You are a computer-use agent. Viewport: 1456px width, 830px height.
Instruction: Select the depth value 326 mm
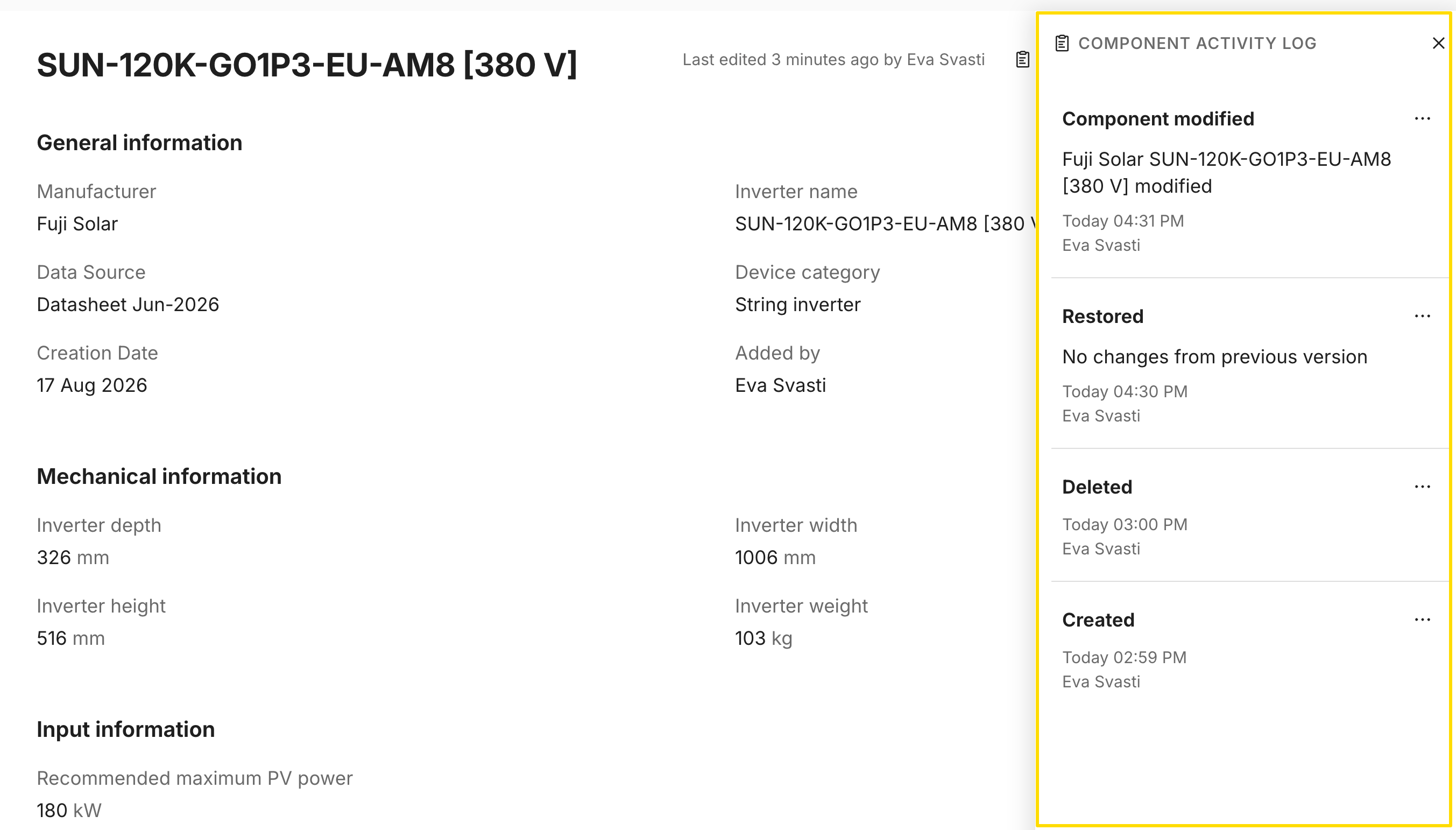click(x=73, y=558)
